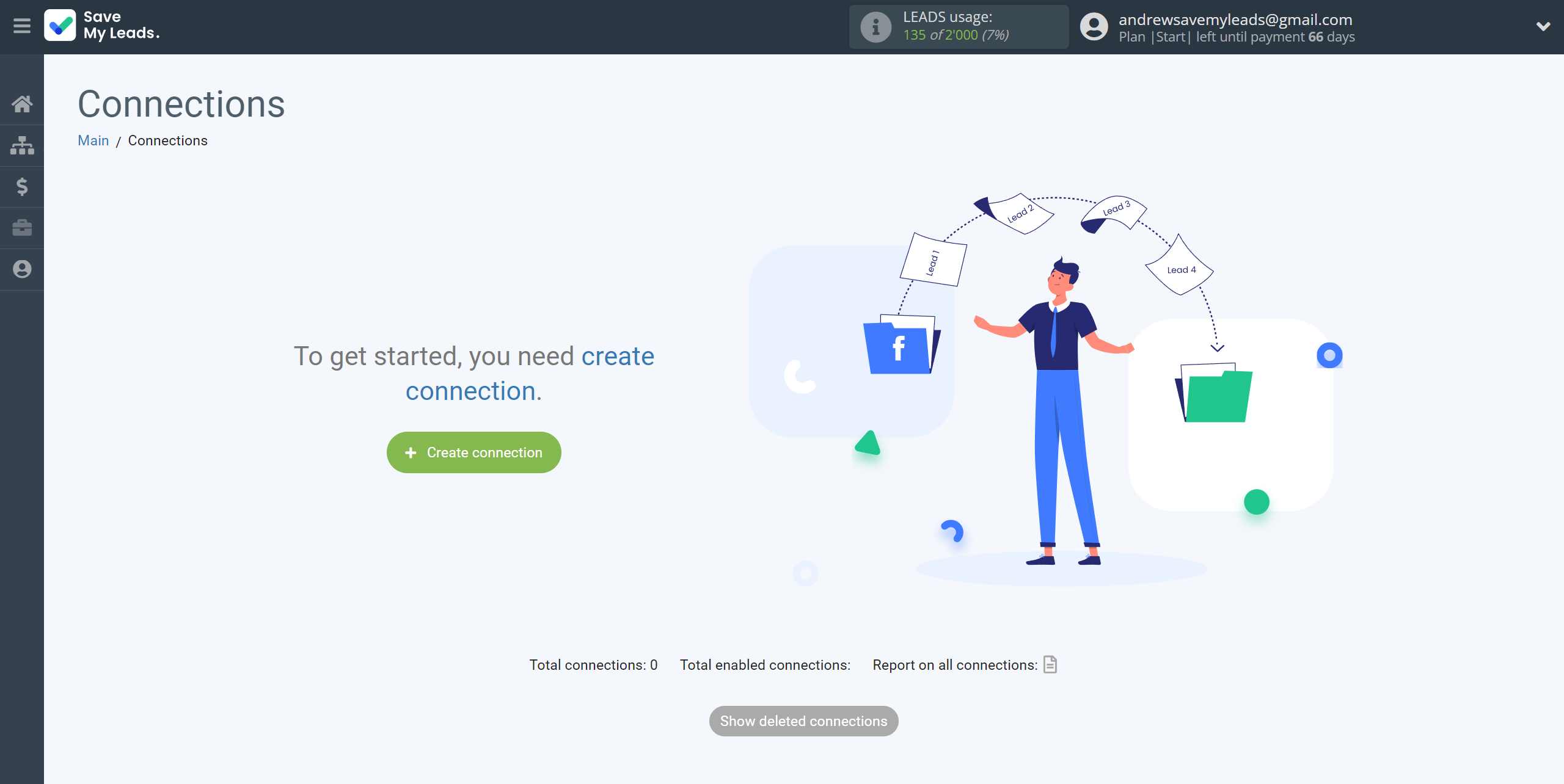Screen dimensions: 1564x784
Task: Click the Report on all connections icon
Action: [x=1050, y=664]
